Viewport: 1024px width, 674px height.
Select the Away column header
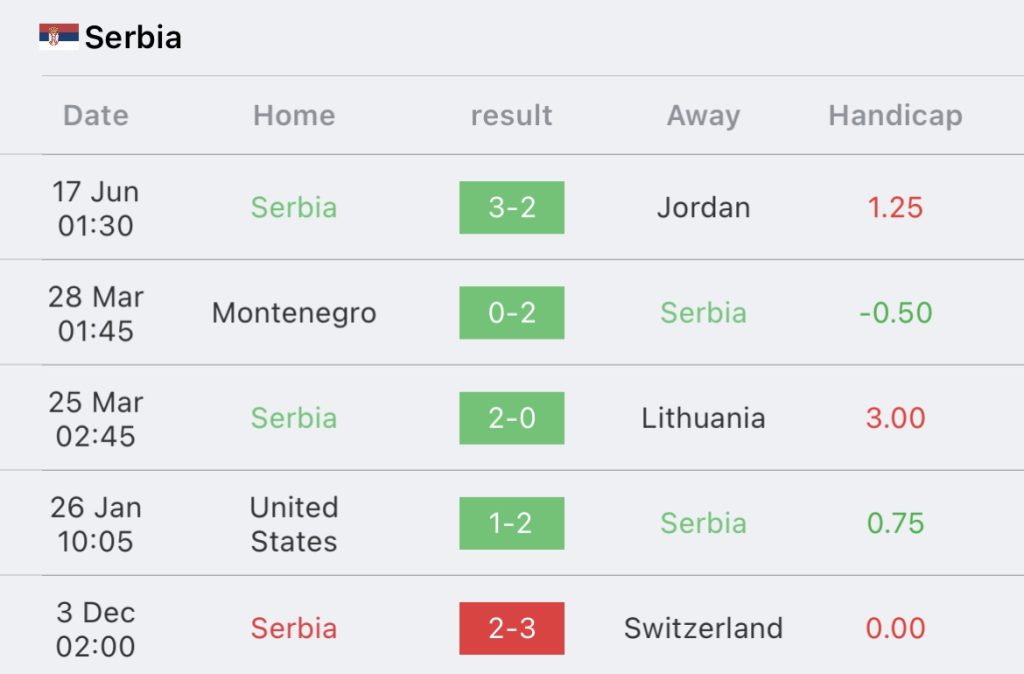click(703, 116)
